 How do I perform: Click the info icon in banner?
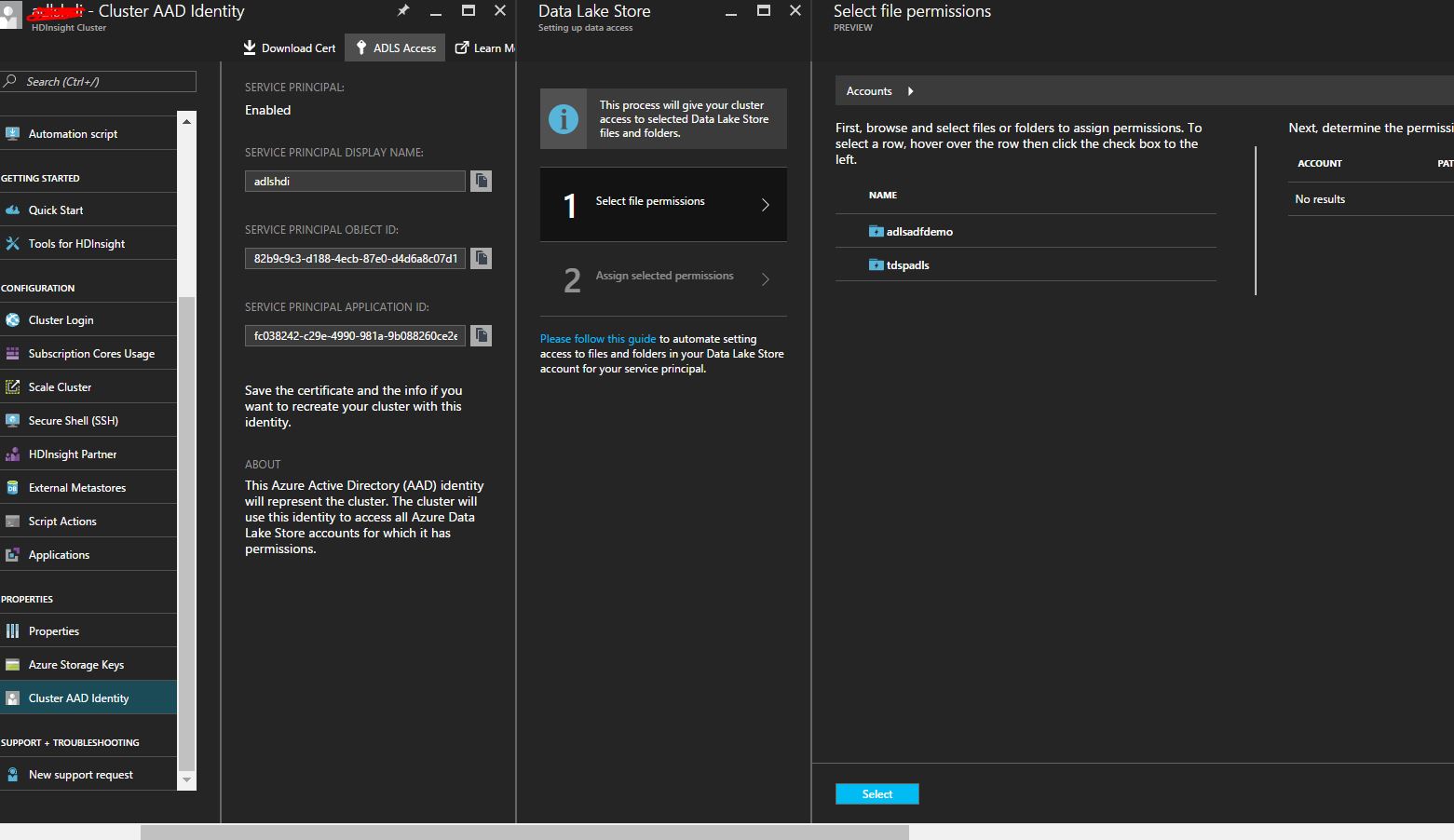564,119
